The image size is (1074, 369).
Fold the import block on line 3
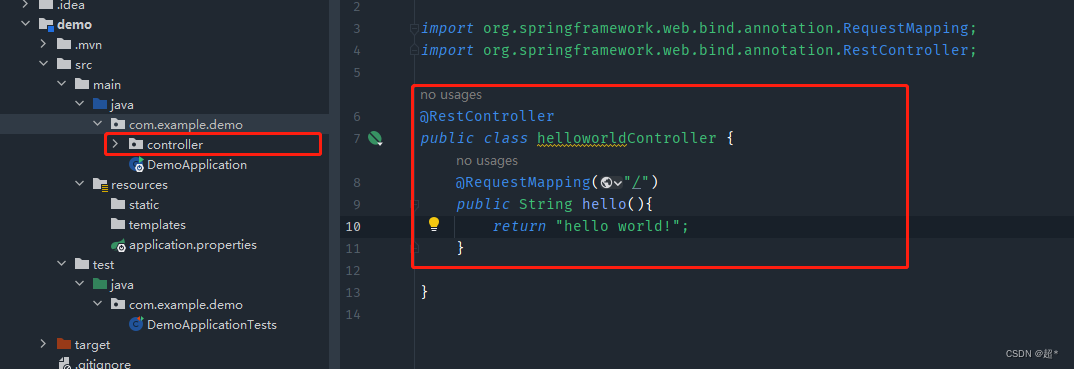414,29
